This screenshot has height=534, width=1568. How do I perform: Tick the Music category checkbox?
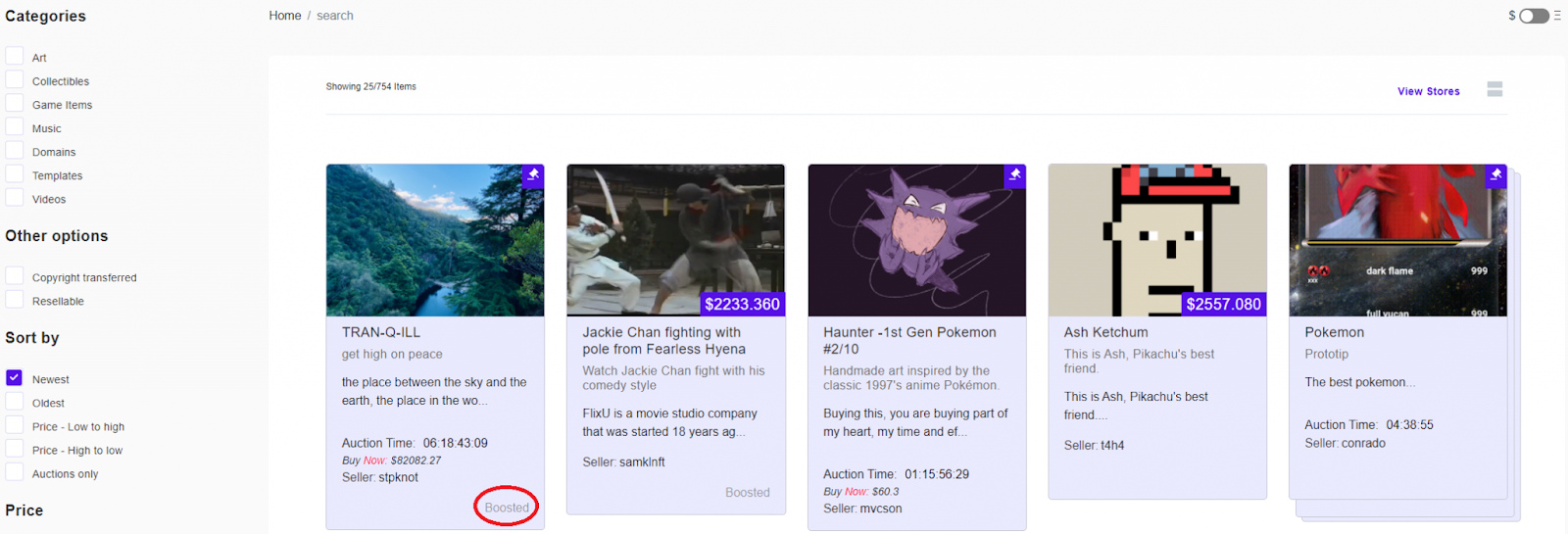15,126
